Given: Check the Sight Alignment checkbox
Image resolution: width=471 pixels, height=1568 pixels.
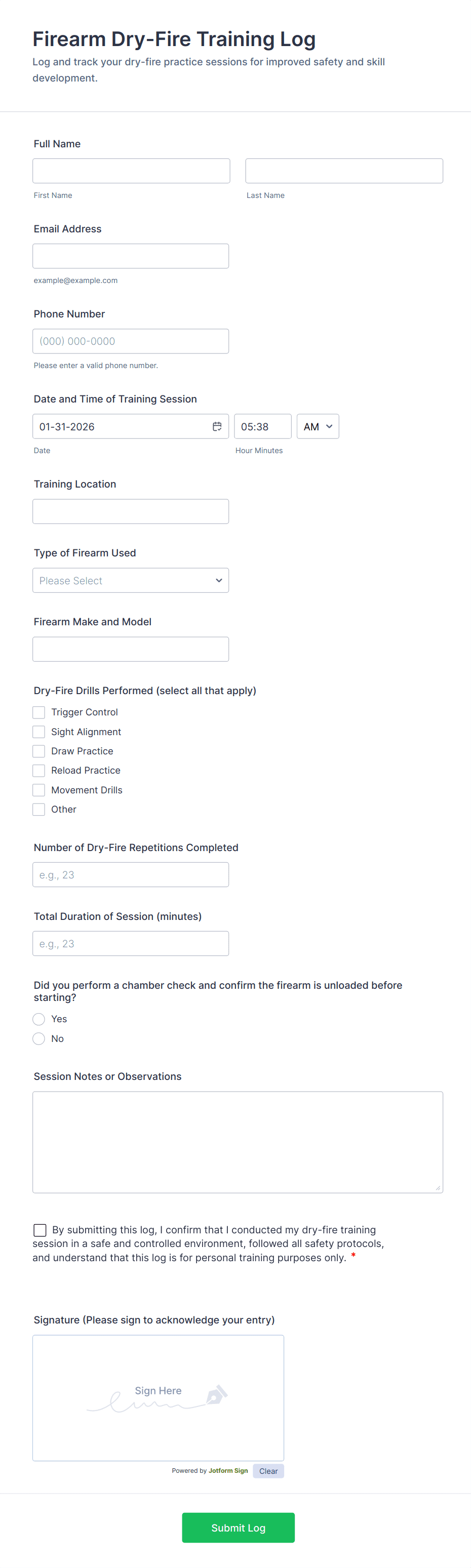Looking at the screenshot, I should pos(38,731).
